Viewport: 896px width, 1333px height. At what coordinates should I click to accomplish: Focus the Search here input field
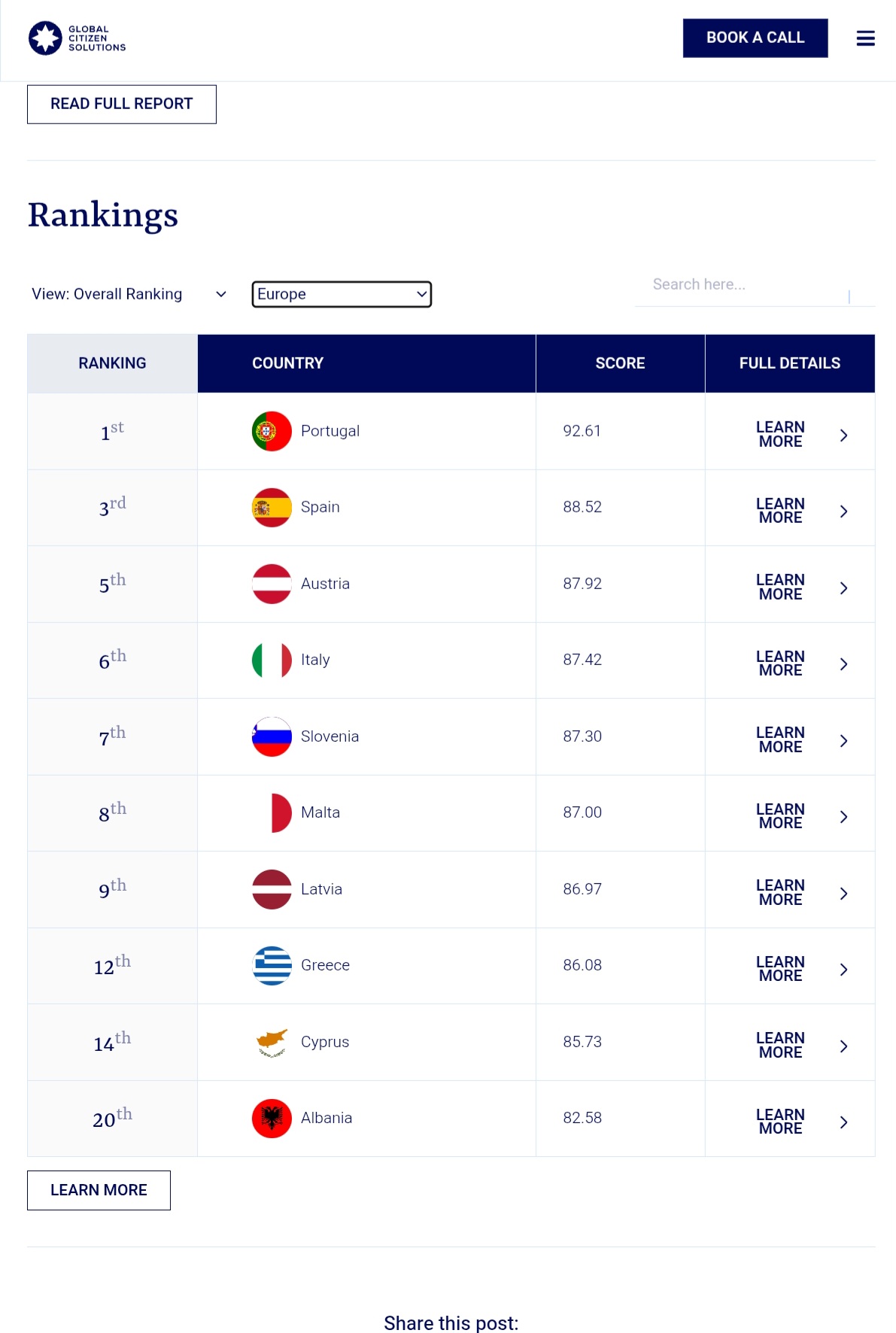point(745,285)
